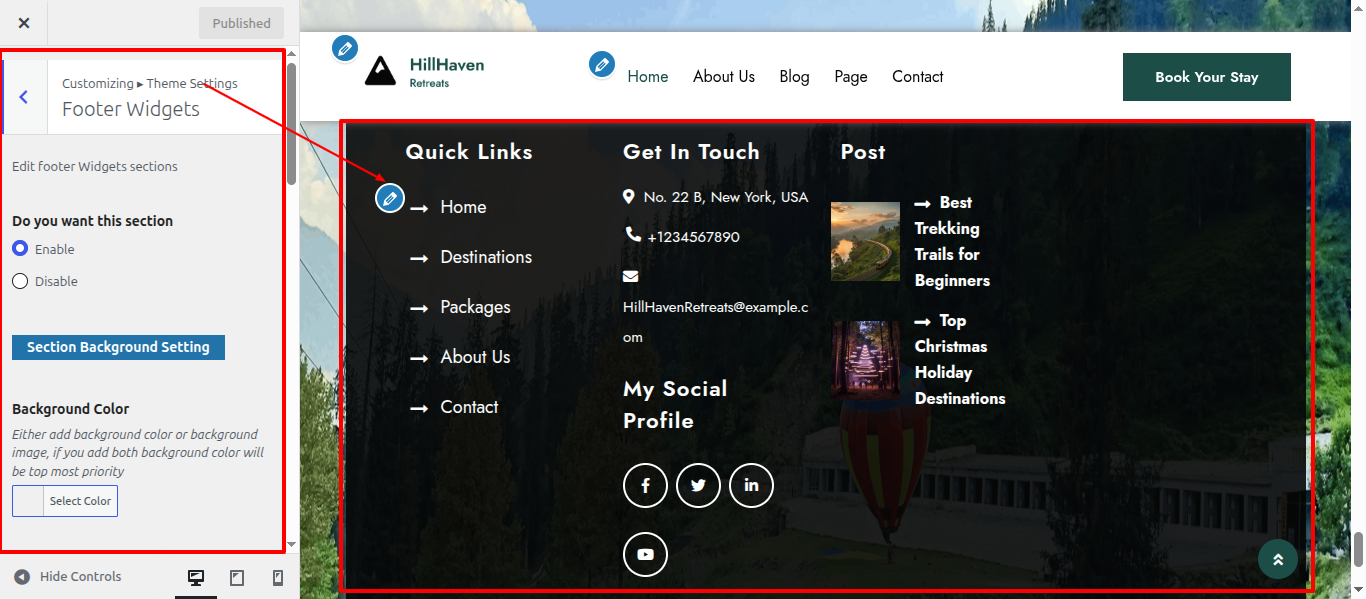Click the About Us link in Quick Links
The image size is (1366, 599).
pos(475,357)
